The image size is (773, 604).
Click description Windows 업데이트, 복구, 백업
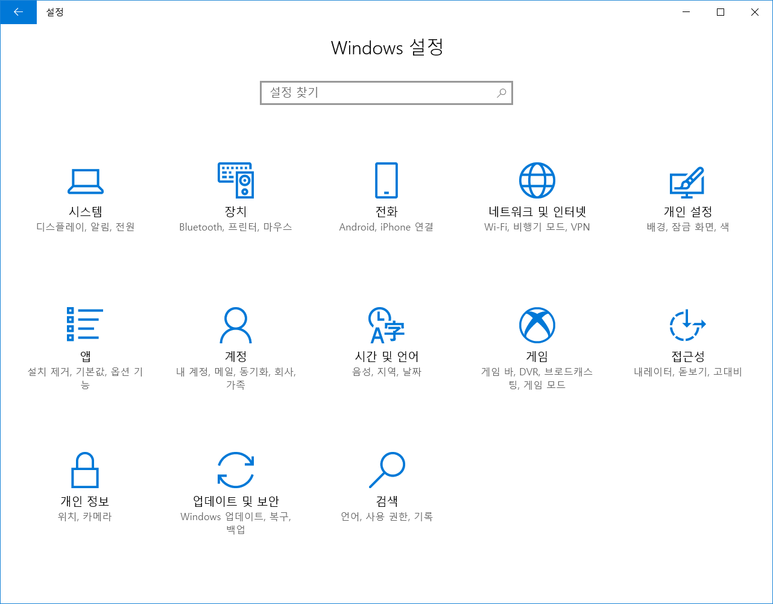pos(236,523)
